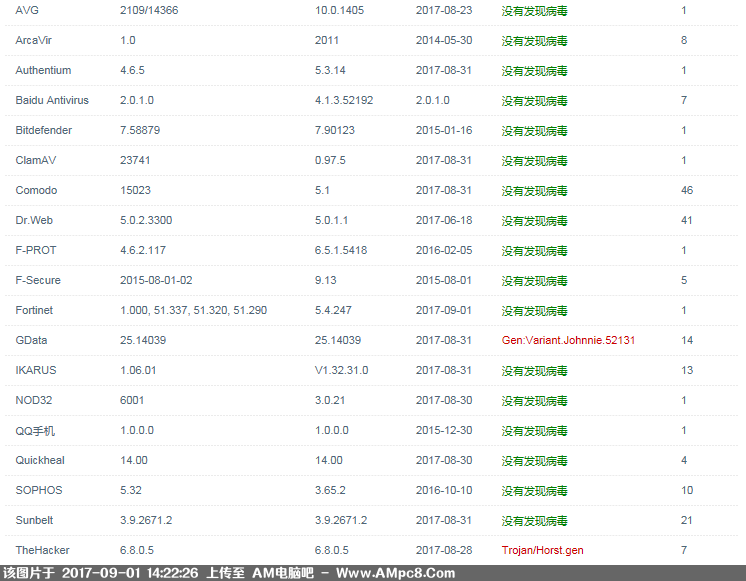Click AVG version 2109/14366

[149, 10]
